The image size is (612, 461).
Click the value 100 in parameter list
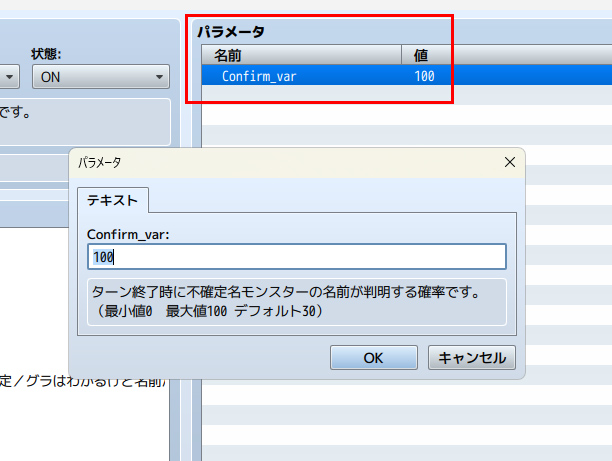424,75
